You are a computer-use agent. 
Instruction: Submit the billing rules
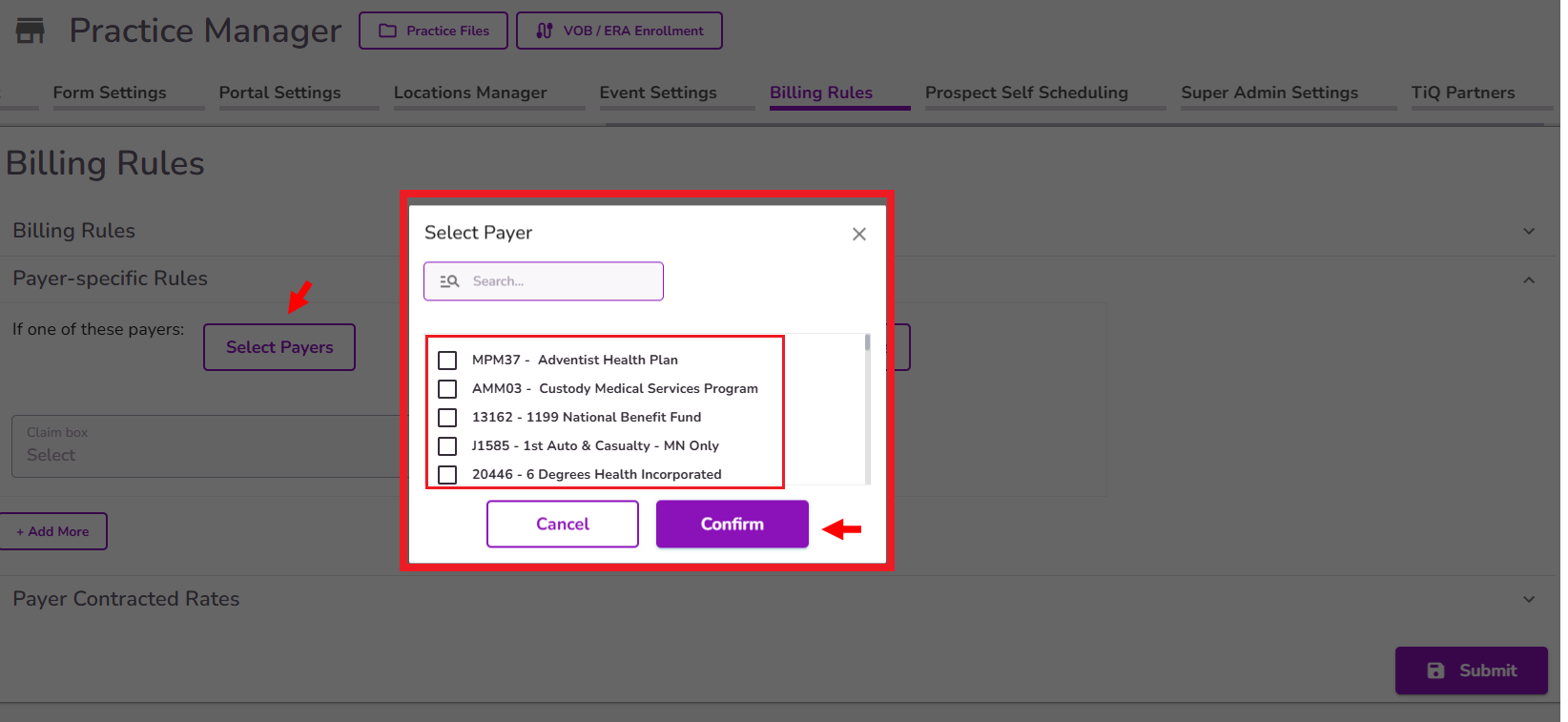(x=1472, y=670)
